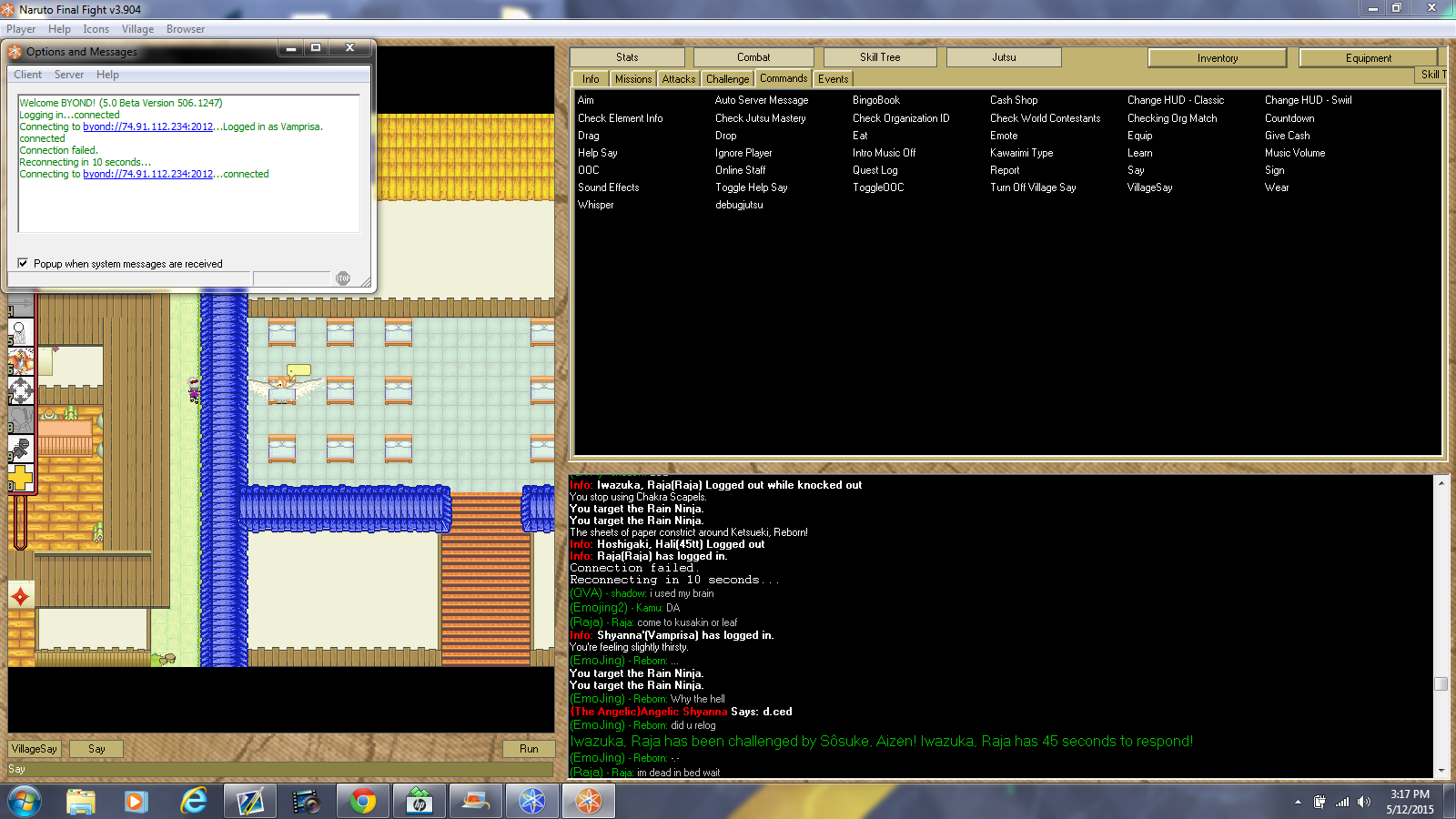Click the red shuriken icon
The image size is (1456, 819).
point(21,596)
